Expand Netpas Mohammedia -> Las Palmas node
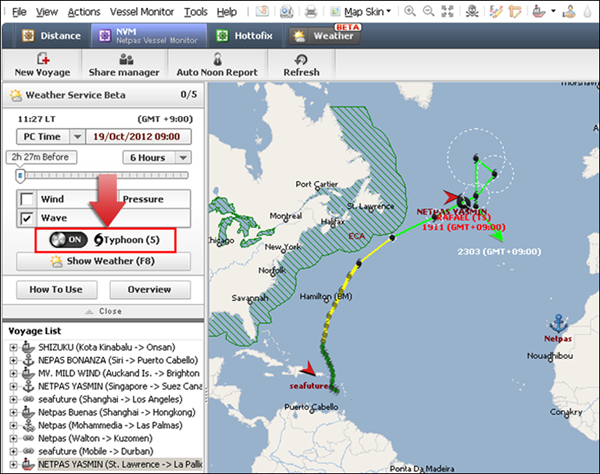 (x=13, y=425)
